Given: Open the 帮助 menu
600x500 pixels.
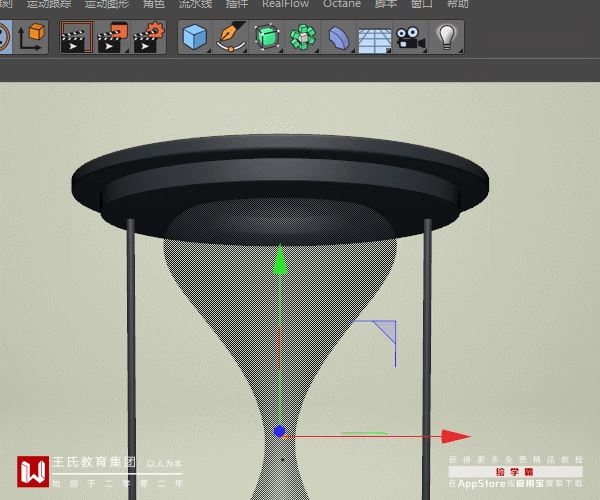Looking at the screenshot, I should [x=458, y=4].
